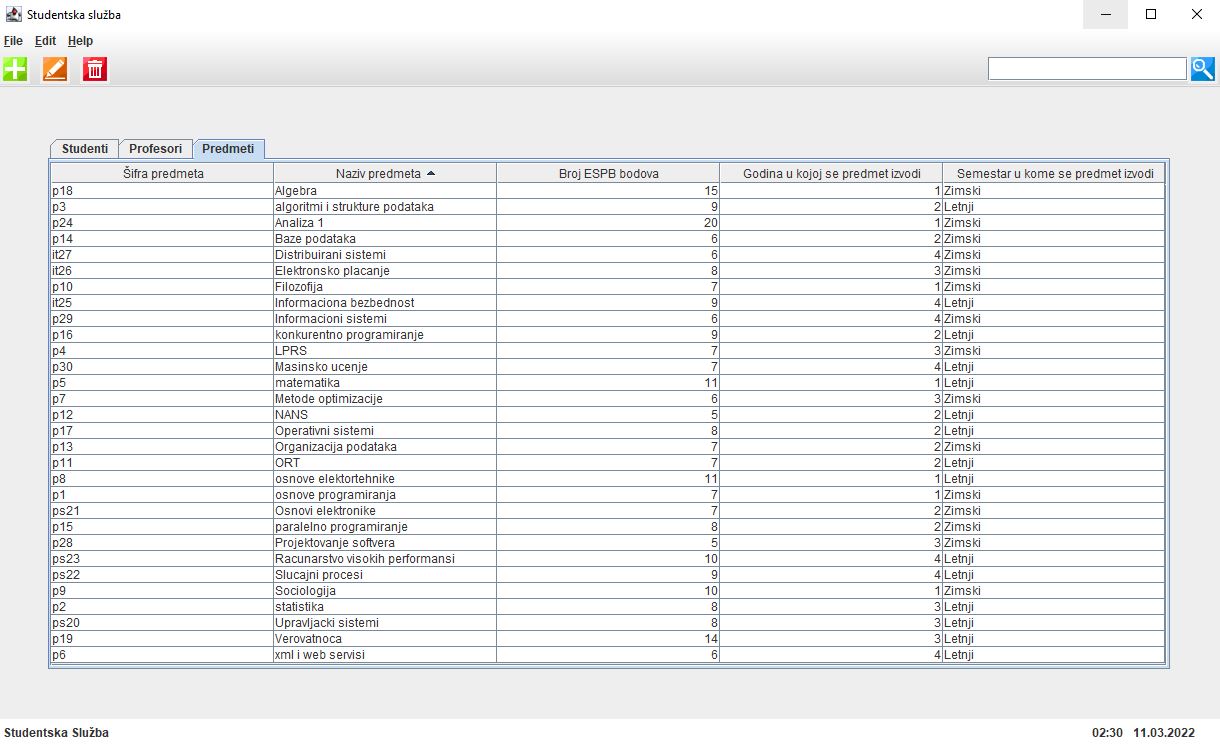Click the Verovatnoca cell
The image size is (1220, 745).
[x=385, y=639]
